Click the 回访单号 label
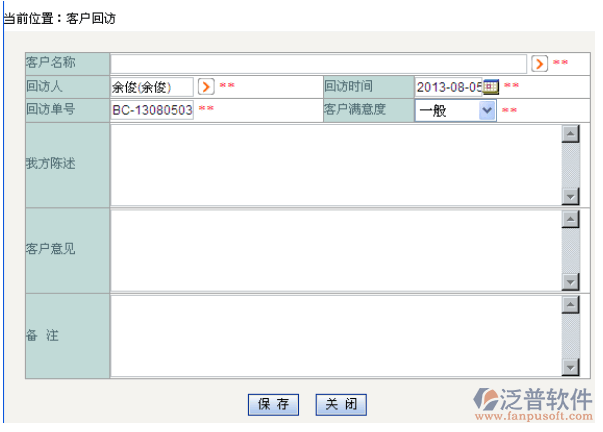603x432 pixels. 51,109
